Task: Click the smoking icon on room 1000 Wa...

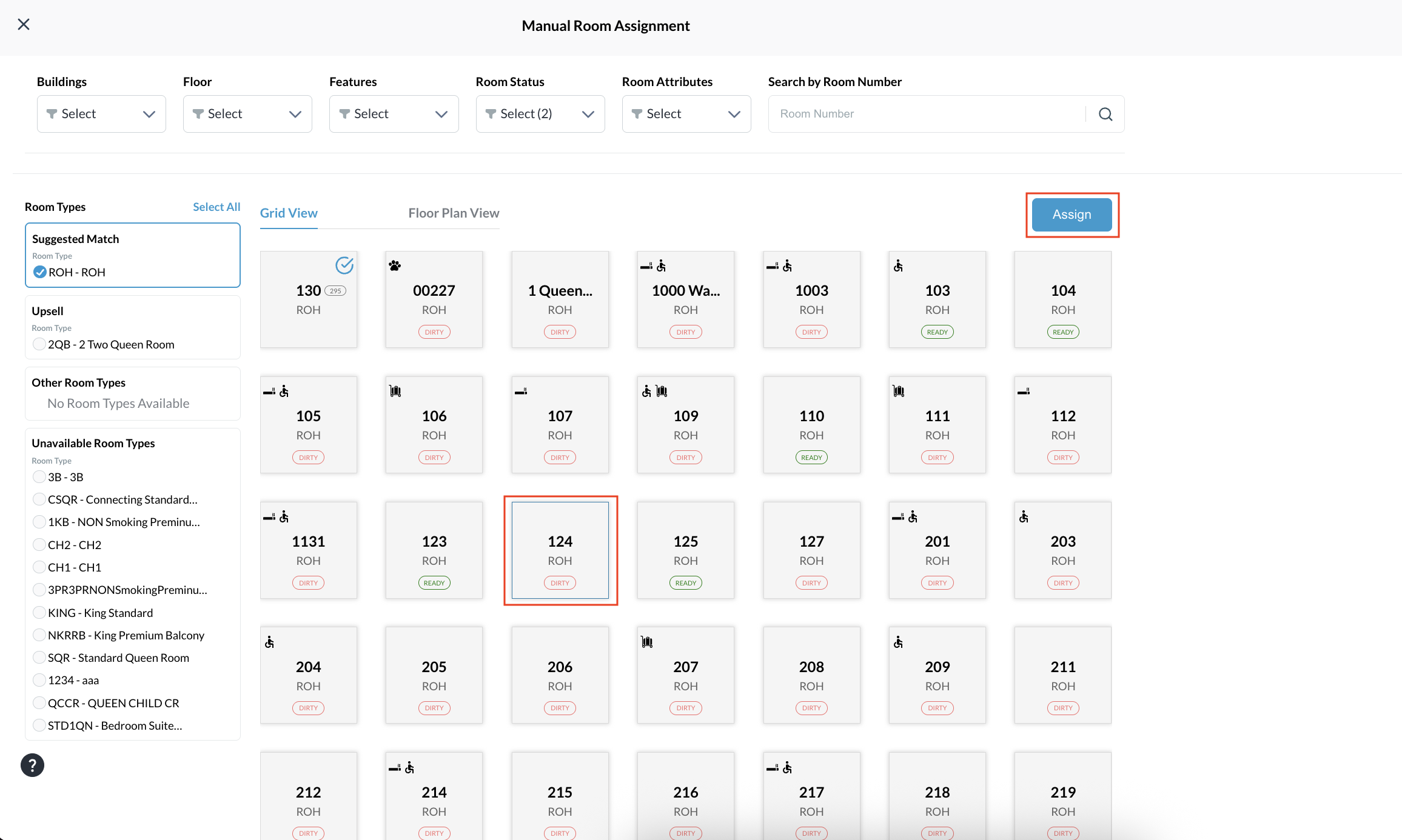Action: (x=646, y=266)
